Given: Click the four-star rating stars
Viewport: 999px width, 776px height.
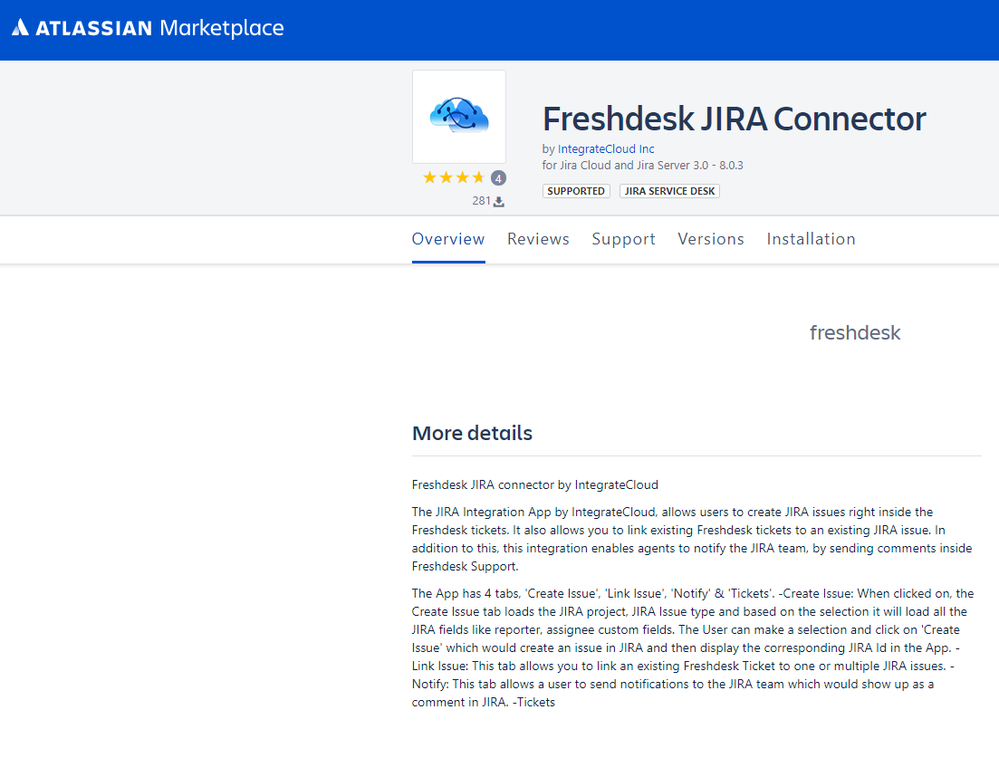Looking at the screenshot, I should pyautogui.click(x=454, y=178).
